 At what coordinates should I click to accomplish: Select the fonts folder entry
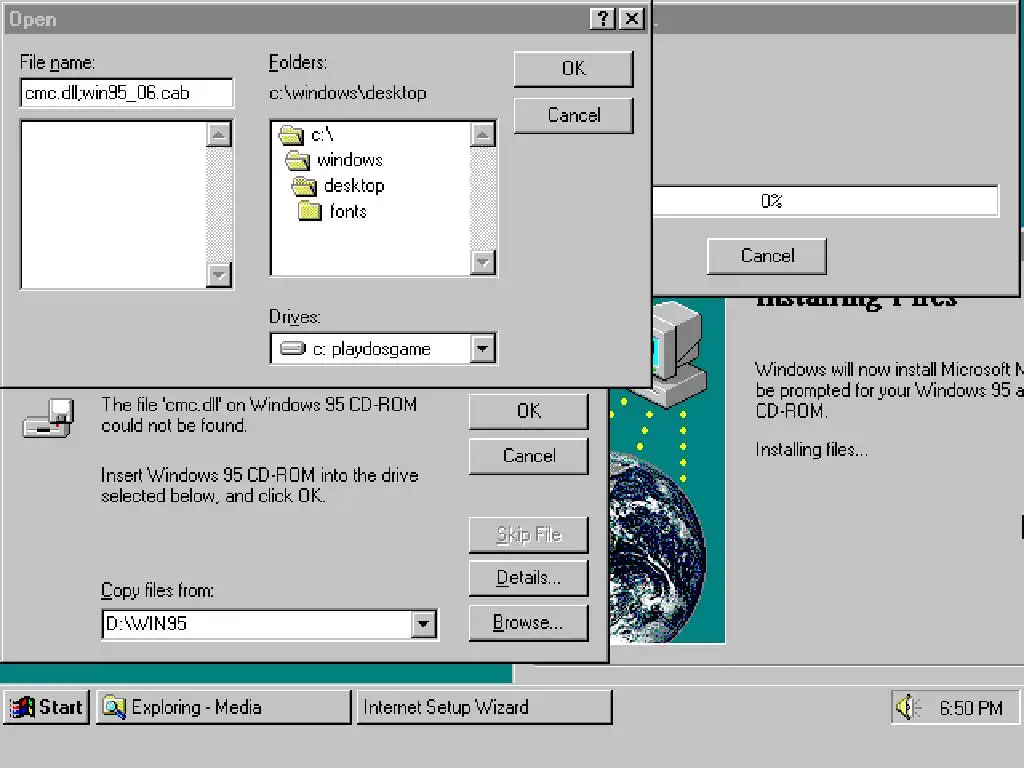pos(347,212)
